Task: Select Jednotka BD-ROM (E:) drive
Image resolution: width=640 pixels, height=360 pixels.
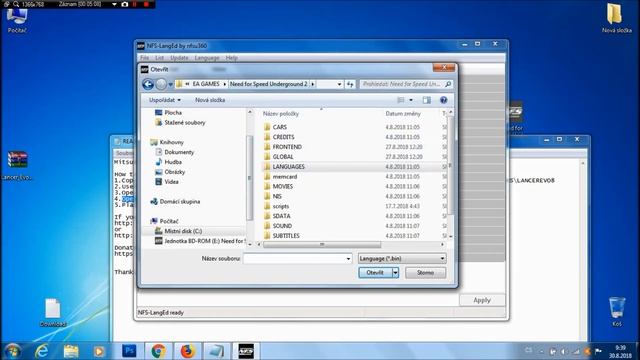Action: pyautogui.click(x=200, y=241)
